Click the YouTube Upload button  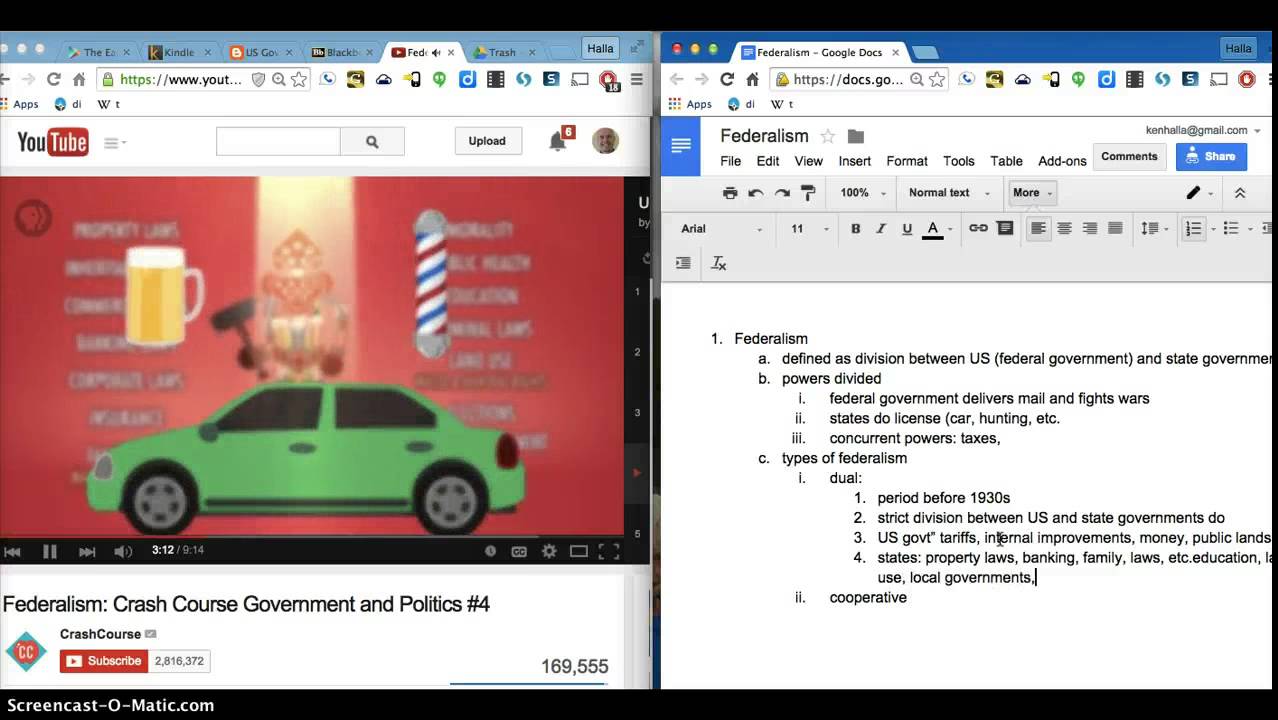click(487, 141)
